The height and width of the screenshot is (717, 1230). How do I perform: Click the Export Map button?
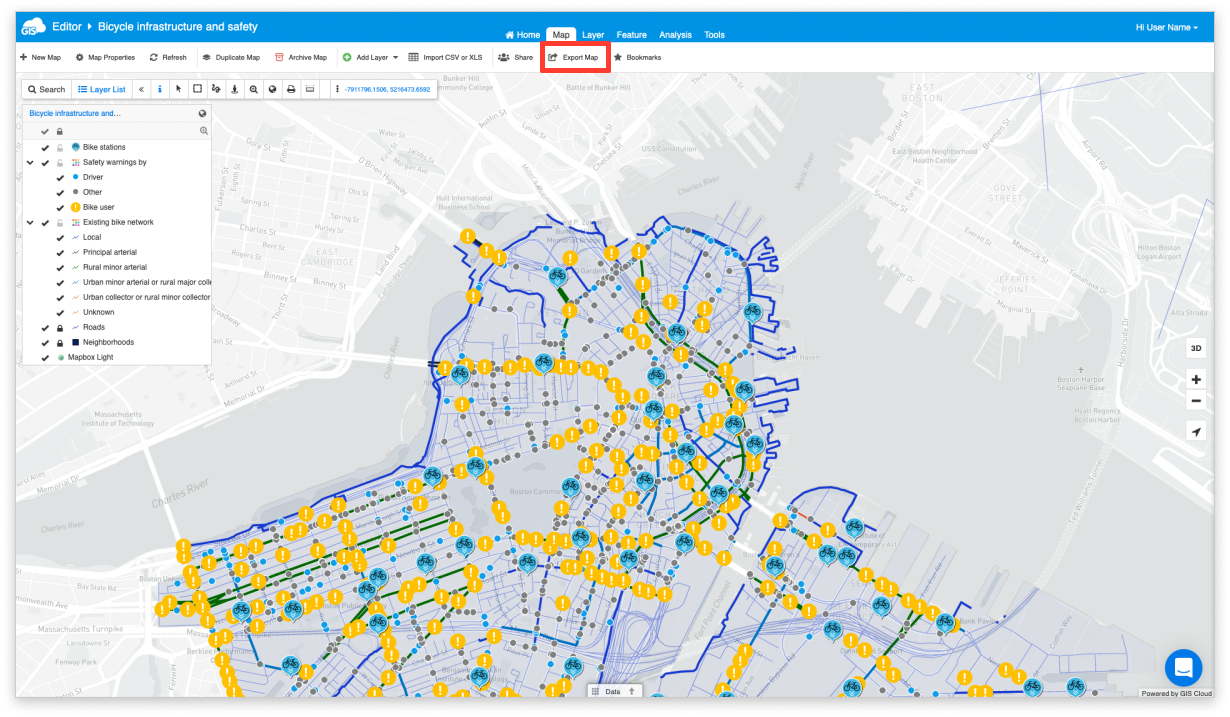click(574, 58)
